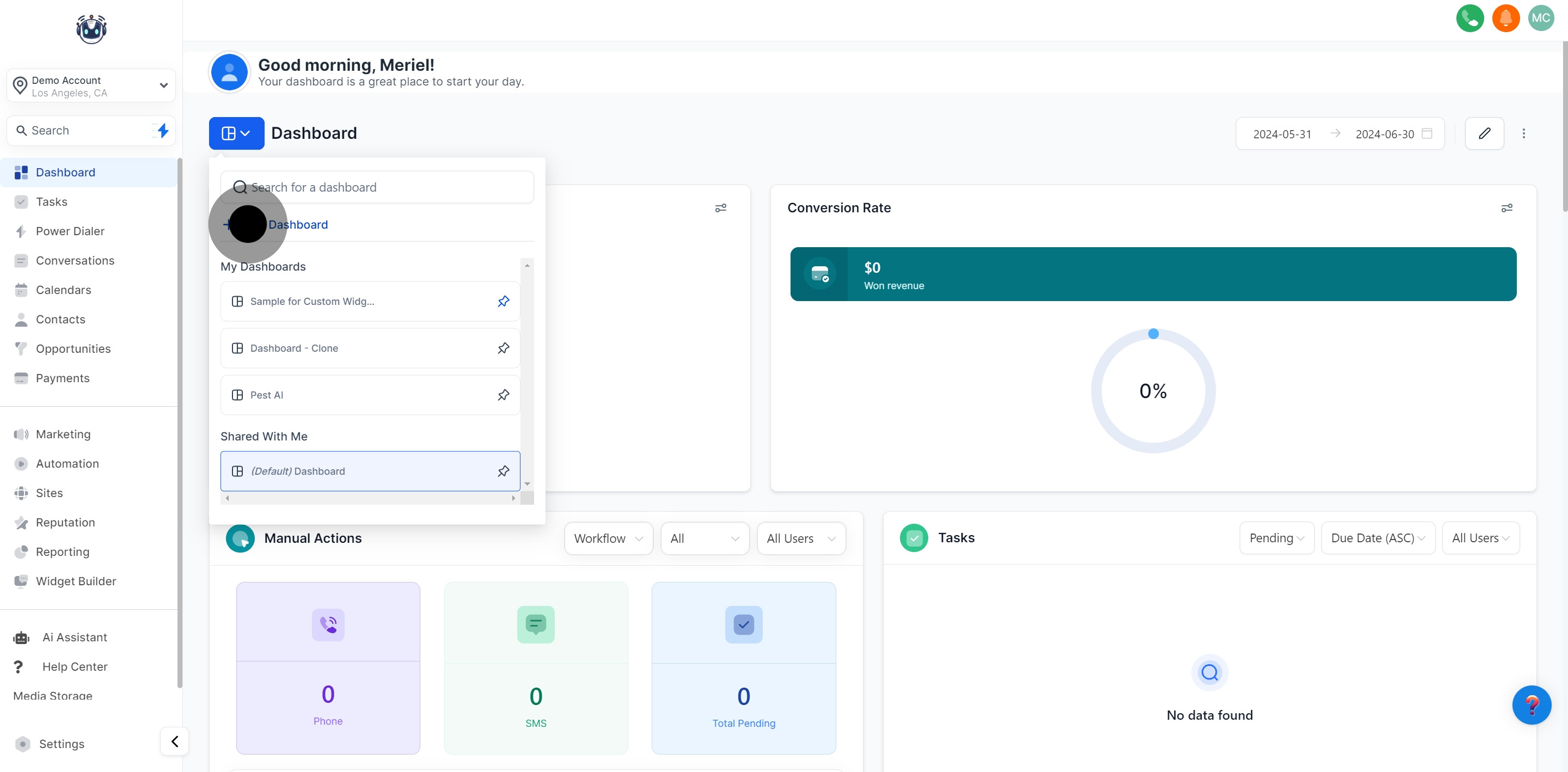Collapse the sidebar with the arrow button
This screenshot has height=772, width=1568.
(175, 741)
